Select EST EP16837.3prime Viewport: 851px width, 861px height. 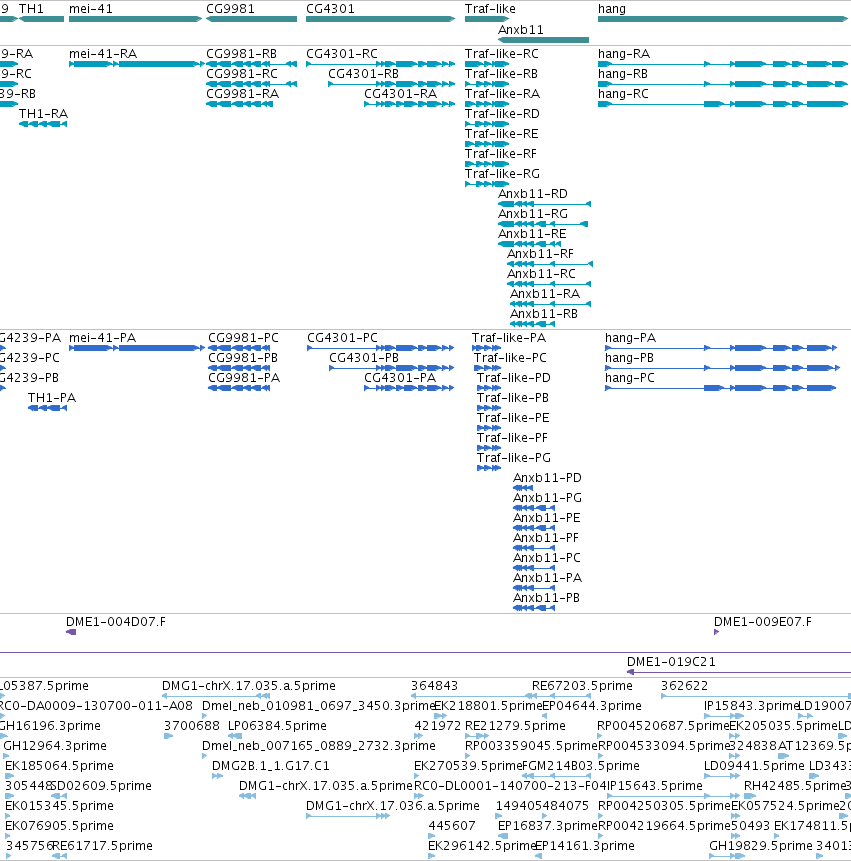tap(503, 836)
